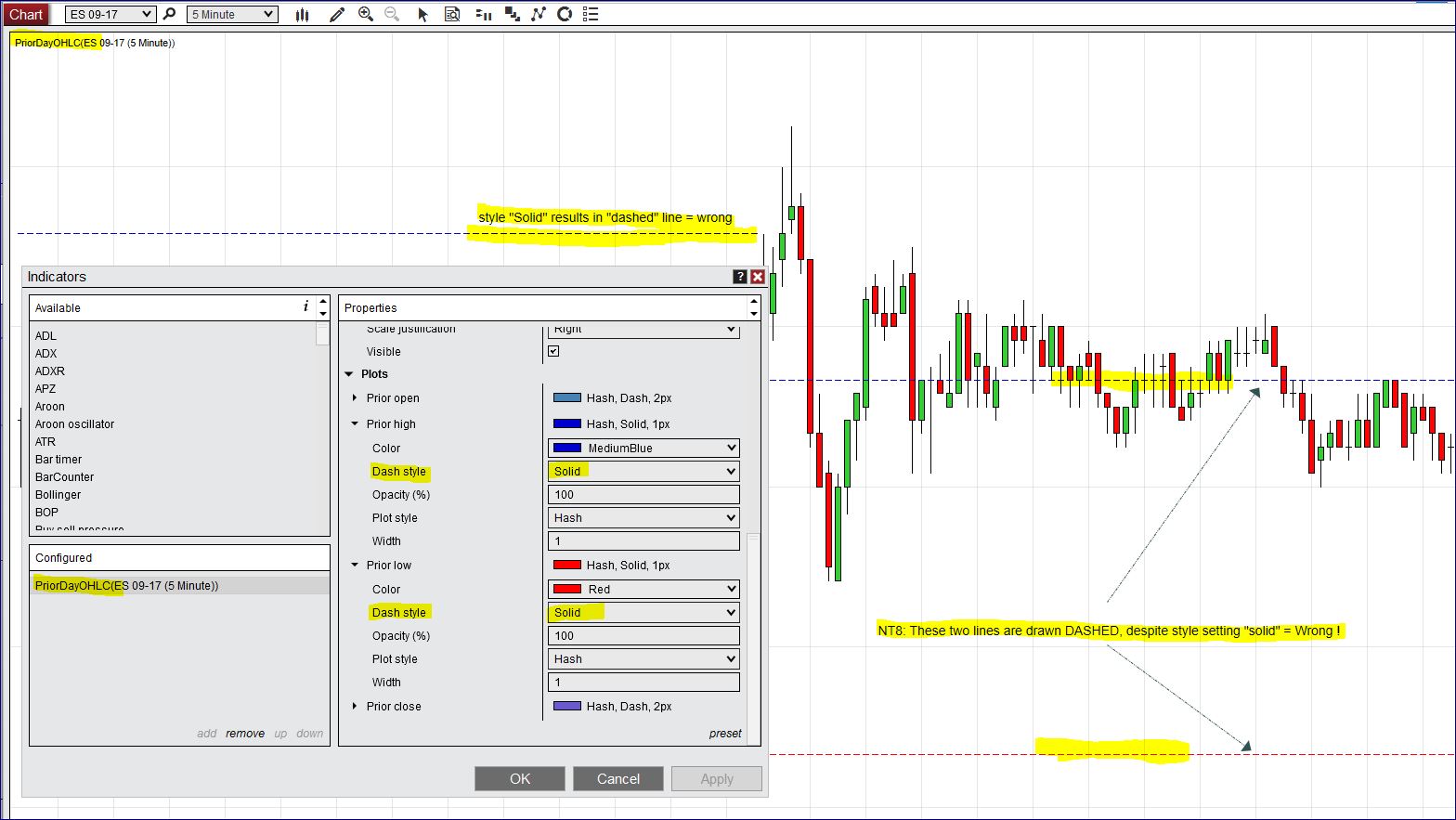Click the down link under Configured
Viewport: 1456px width, 820px height.
(310, 733)
